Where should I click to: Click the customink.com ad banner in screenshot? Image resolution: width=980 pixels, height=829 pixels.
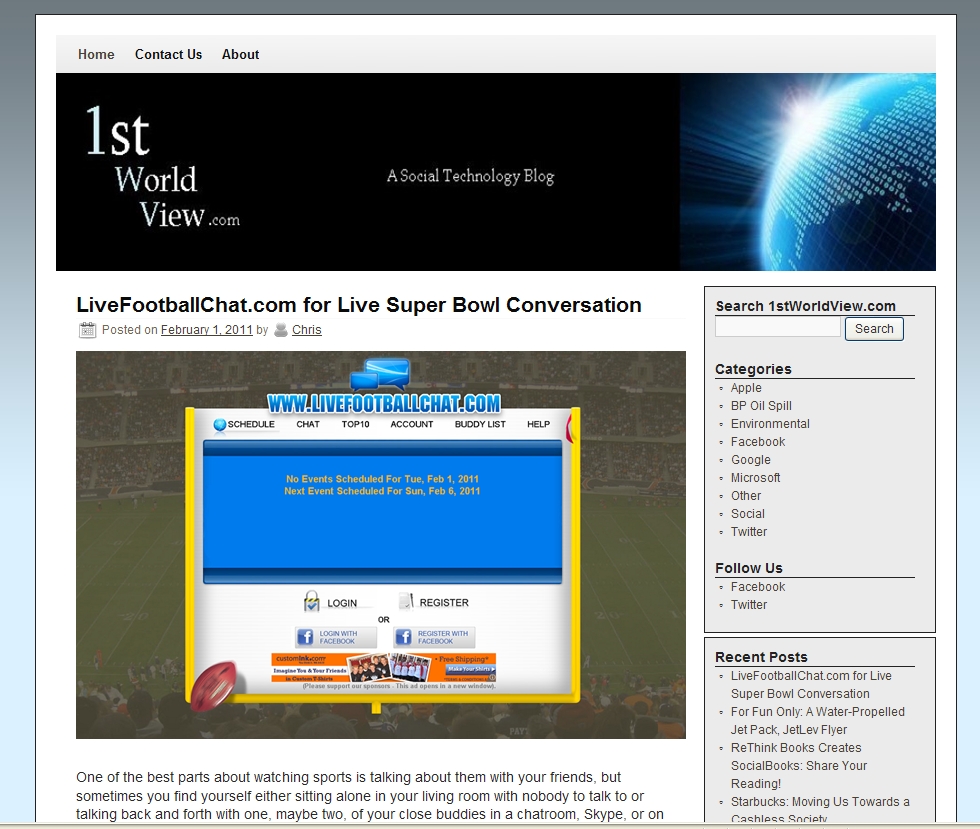pyautogui.click(x=383, y=668)
